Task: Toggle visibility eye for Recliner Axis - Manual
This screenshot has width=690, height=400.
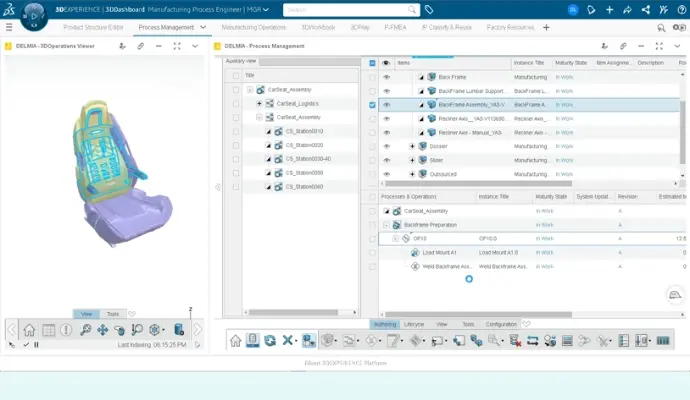Action: (x=386, y=132)
